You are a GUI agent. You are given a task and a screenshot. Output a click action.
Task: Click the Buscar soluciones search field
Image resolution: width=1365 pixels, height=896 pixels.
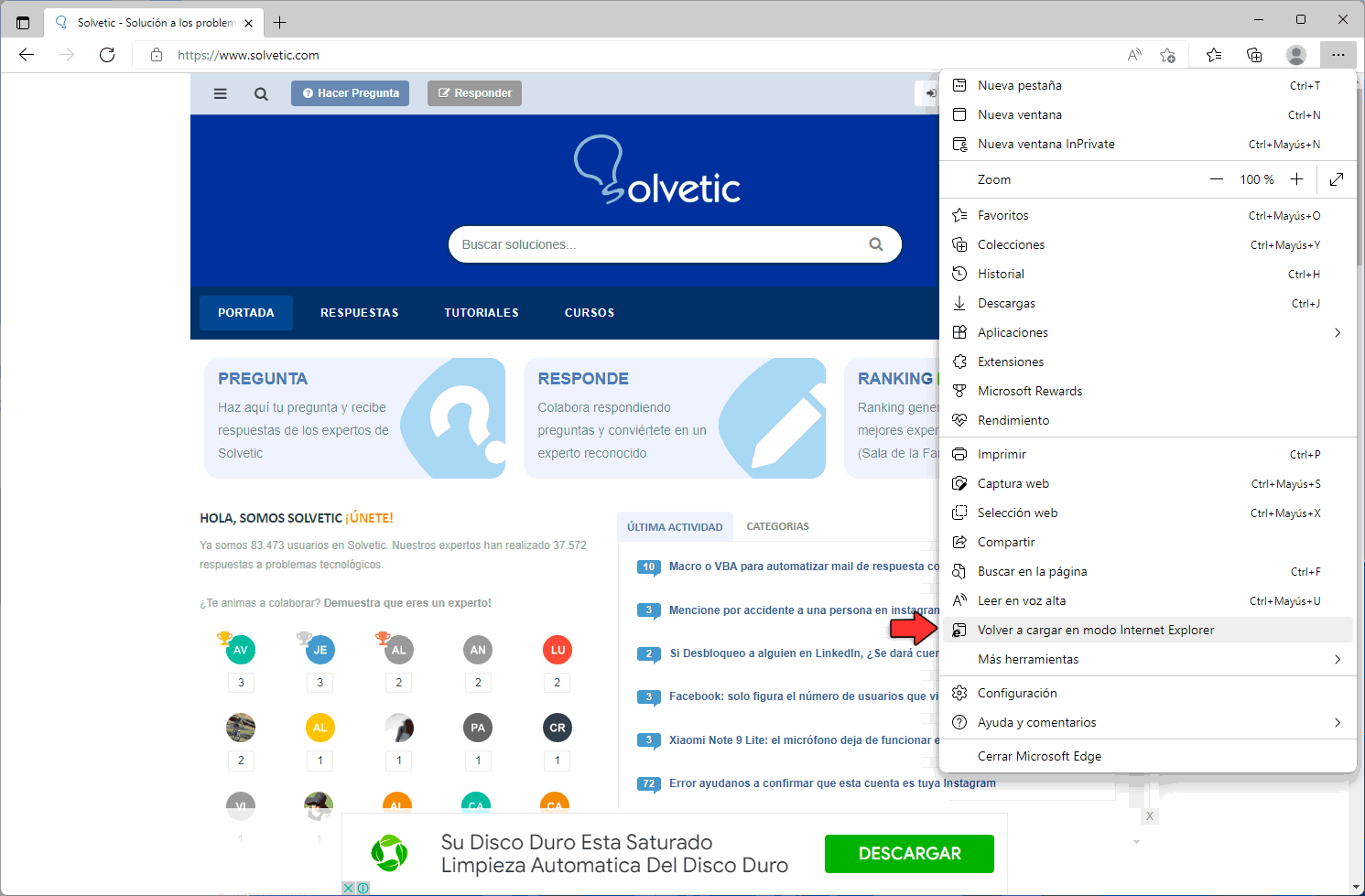[x=675, y=244]
